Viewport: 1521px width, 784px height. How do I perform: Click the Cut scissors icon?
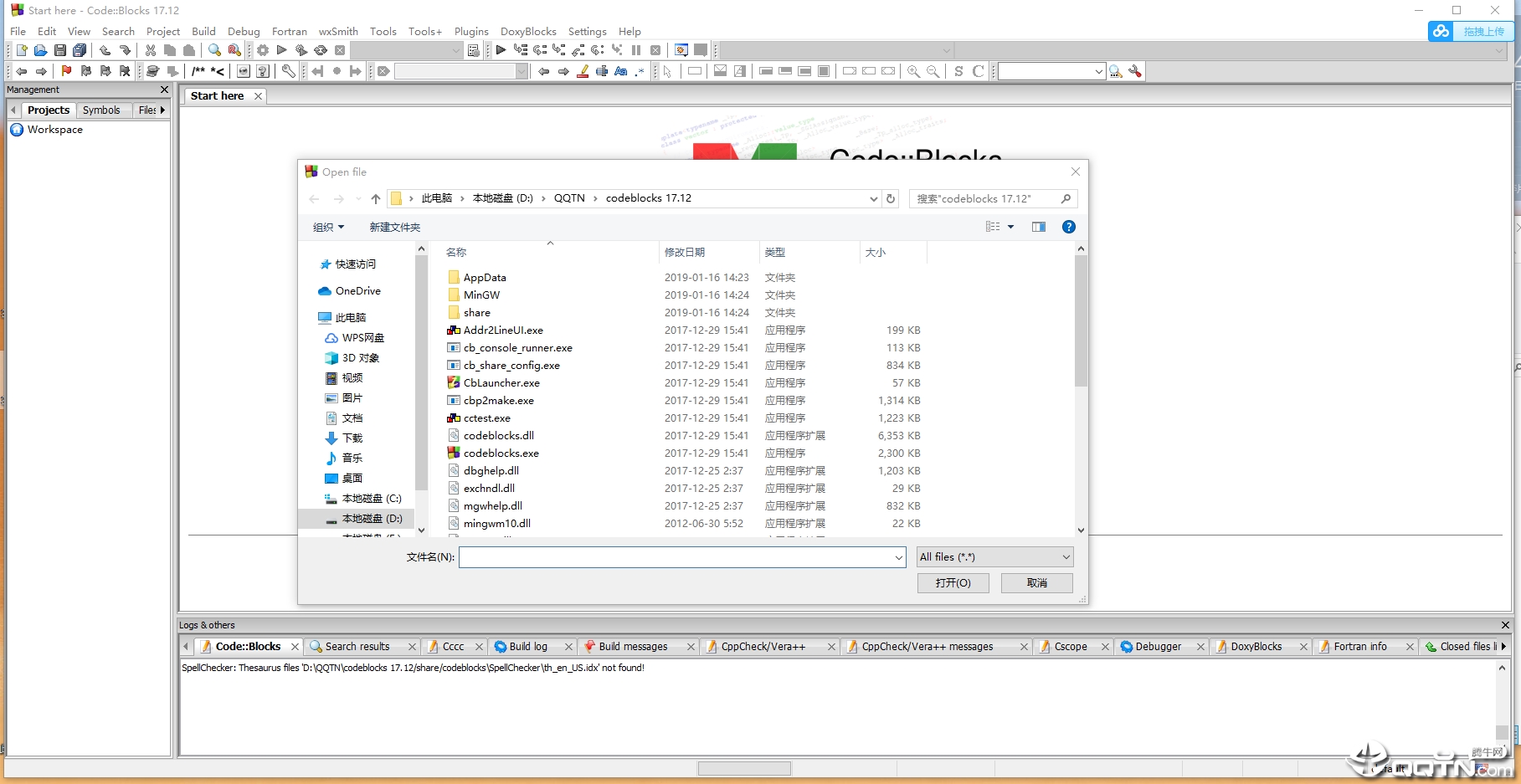(x=151, y=50)
